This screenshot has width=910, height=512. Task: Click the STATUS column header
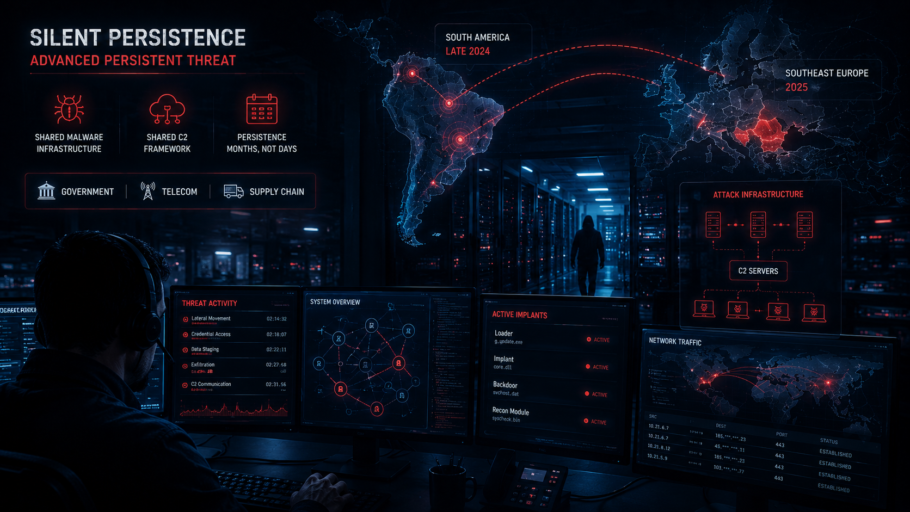pos(829,441)
